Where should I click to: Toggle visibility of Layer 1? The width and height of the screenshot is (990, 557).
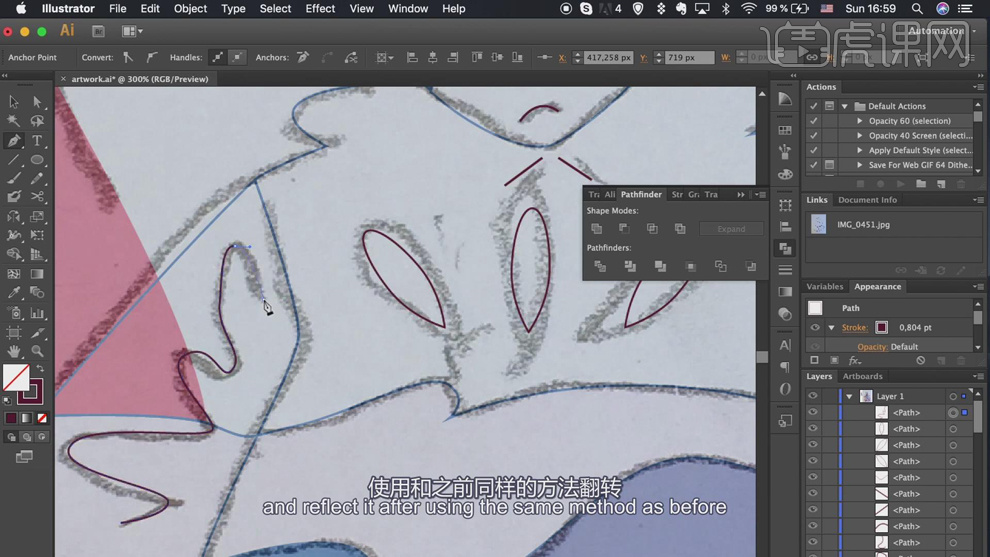pyautogui.click(x=813, y=396)
